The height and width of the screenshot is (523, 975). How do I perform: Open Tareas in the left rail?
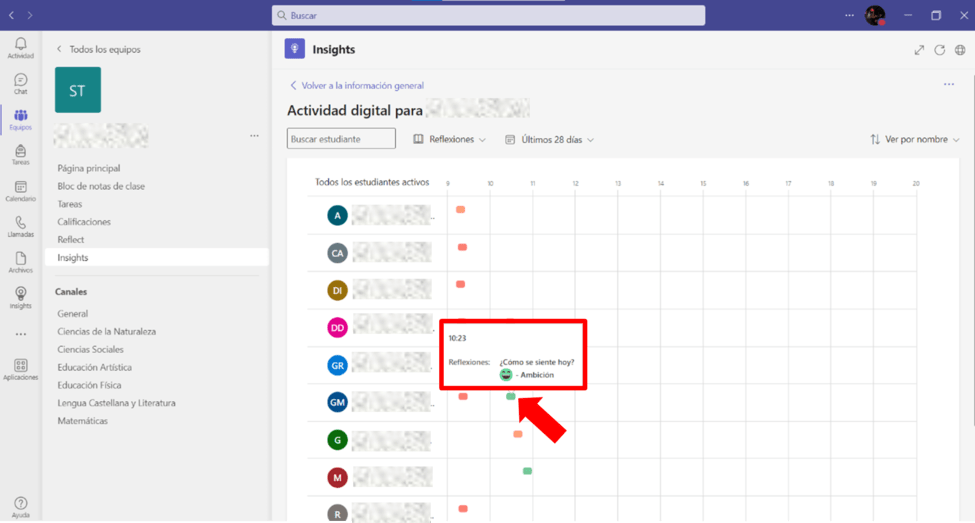[x=20, y=155]
